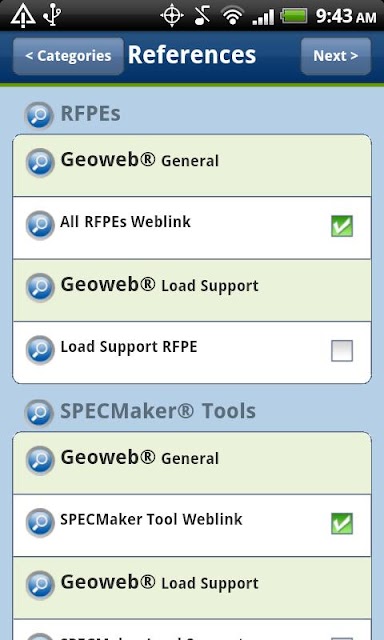
Task: Tap the Next button
Action: (336, 56)
